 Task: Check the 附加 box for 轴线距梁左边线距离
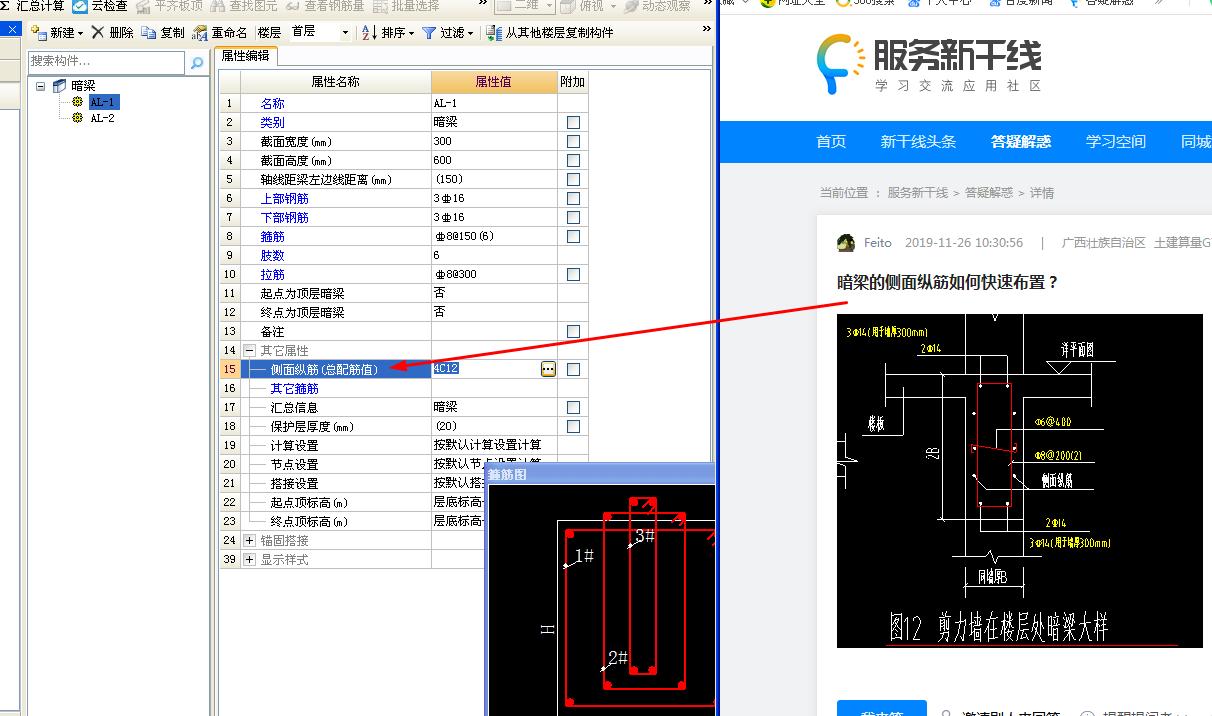click(573, 179)
